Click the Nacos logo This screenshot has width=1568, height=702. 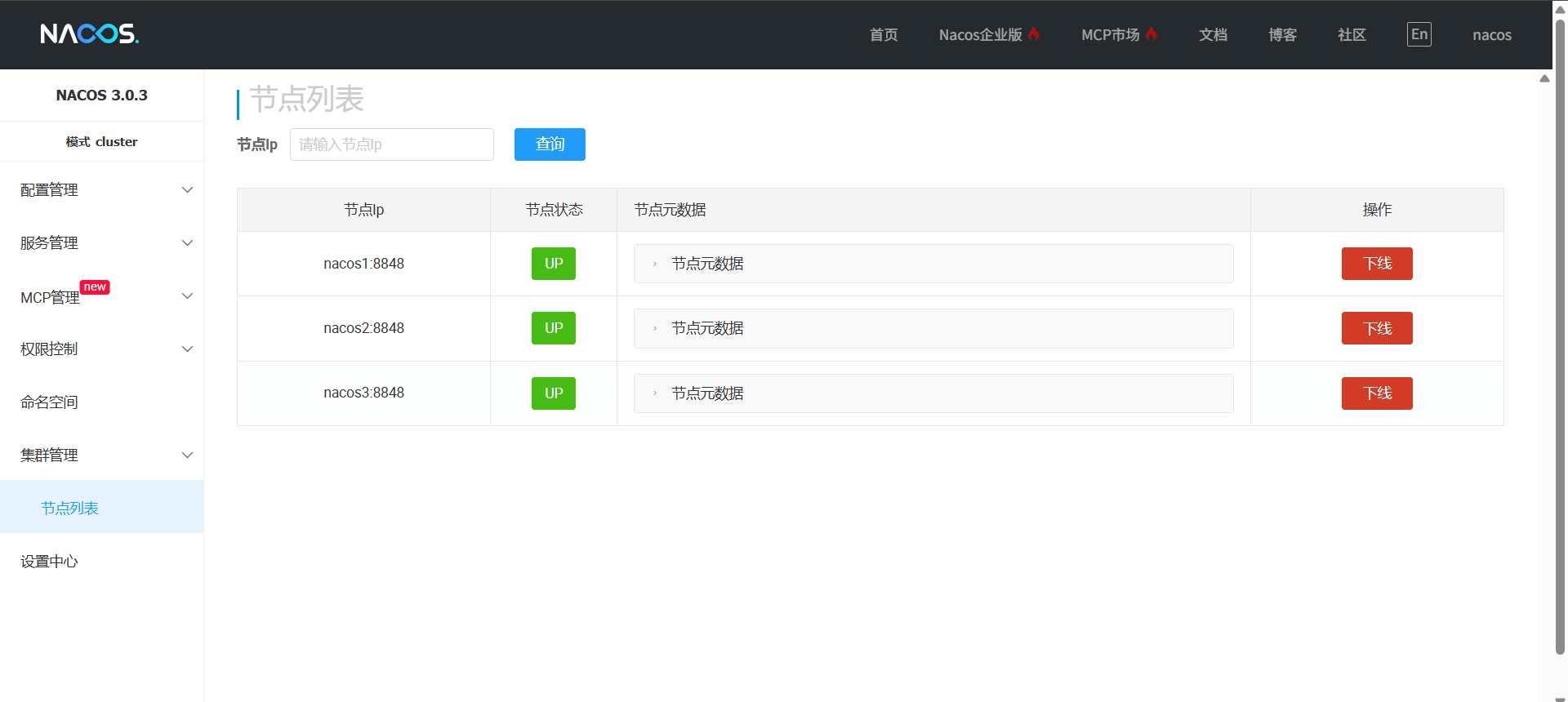tap(90, 33)
